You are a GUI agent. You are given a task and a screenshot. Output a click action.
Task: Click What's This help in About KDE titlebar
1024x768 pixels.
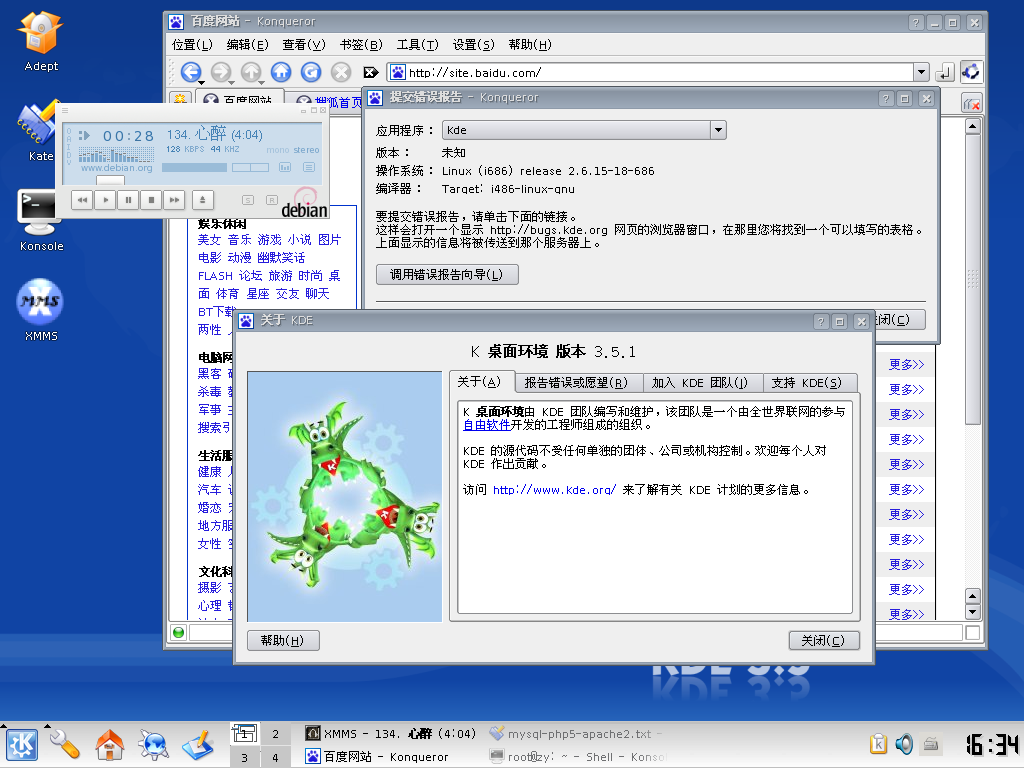821,321
